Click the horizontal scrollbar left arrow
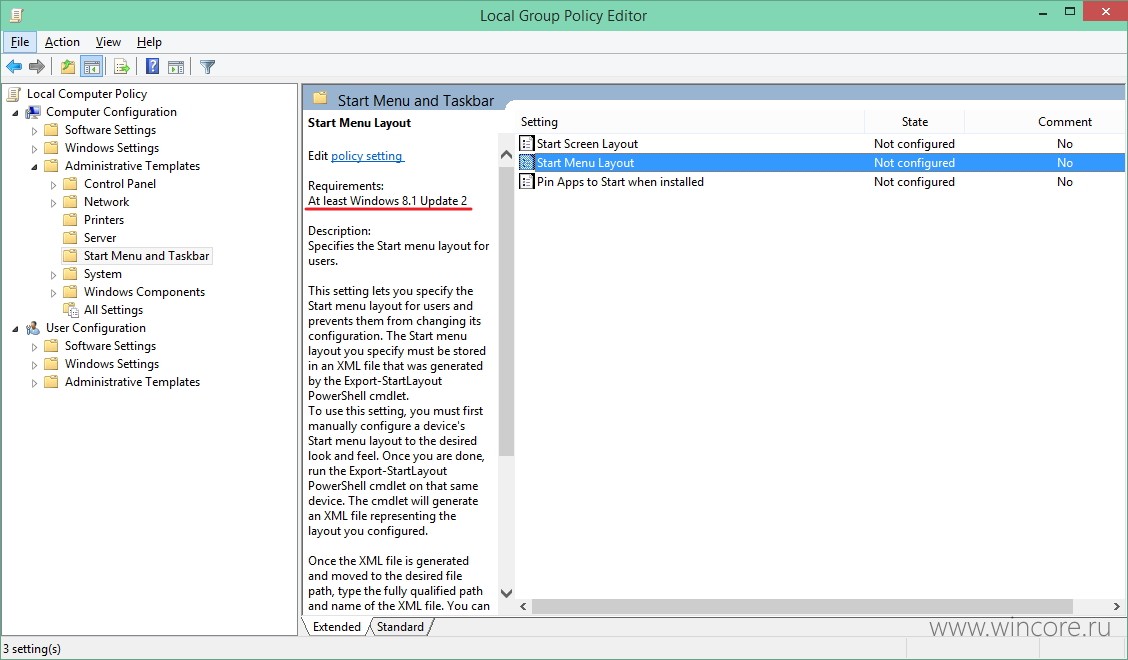1128x660 pixels. (x=524, y=606)
